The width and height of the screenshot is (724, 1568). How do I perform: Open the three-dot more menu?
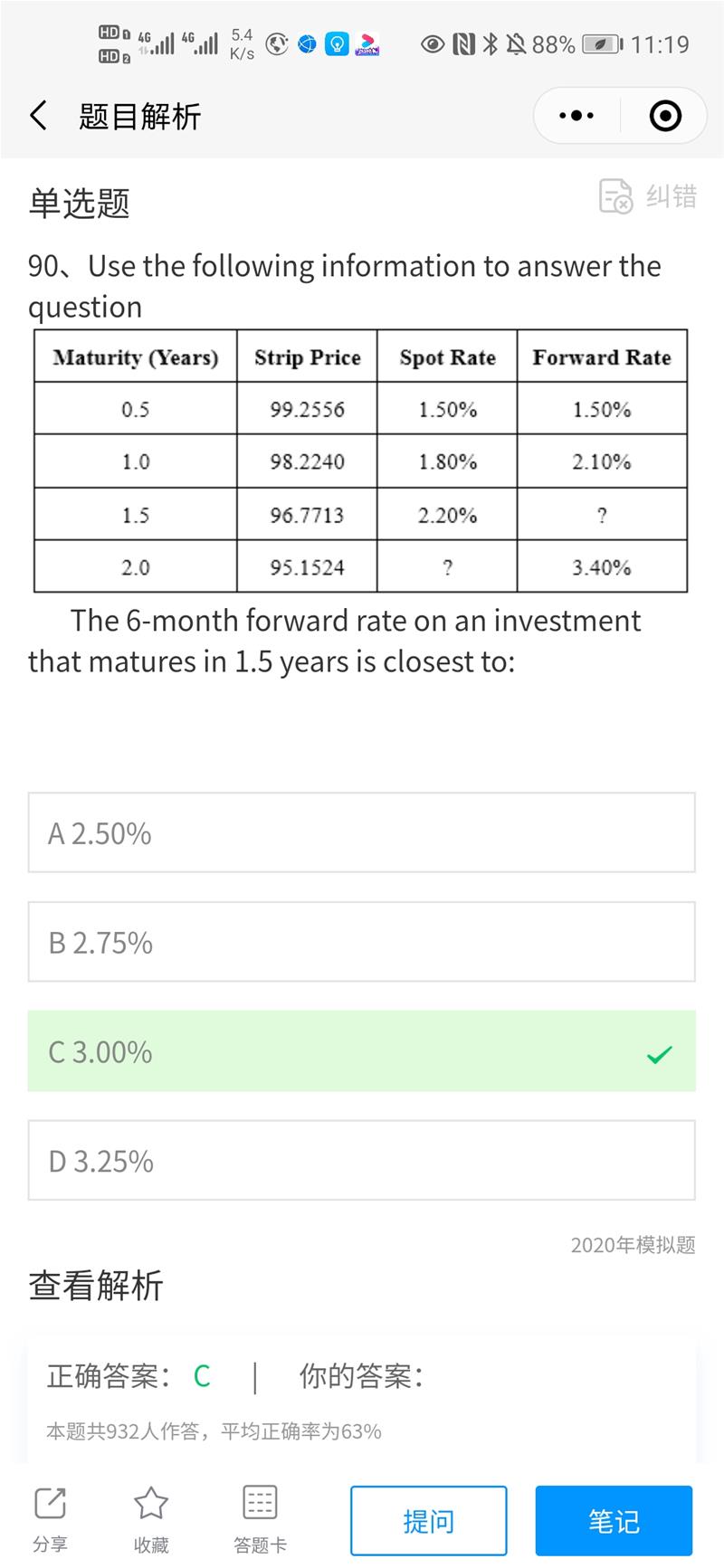pos(576,116)
